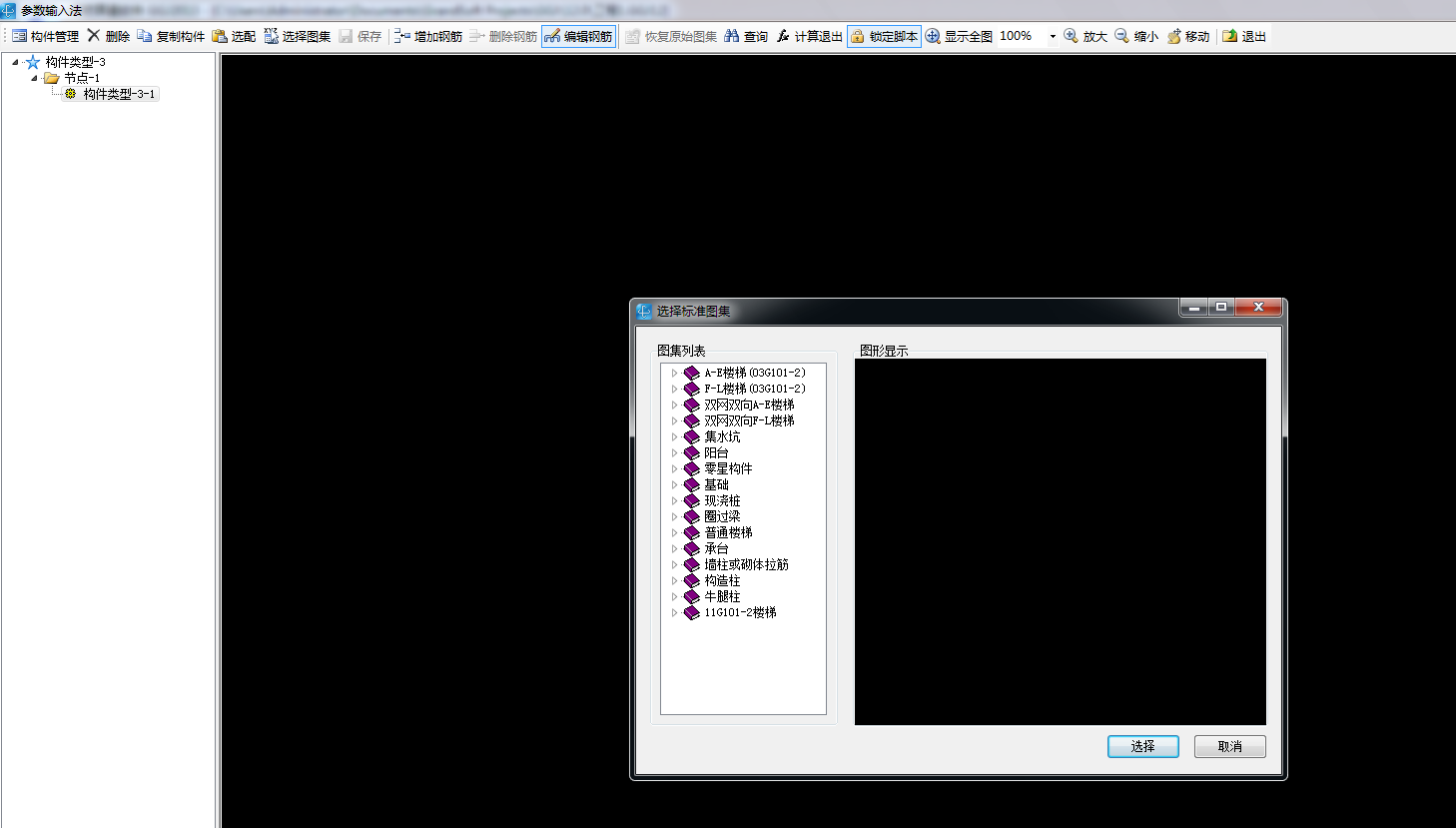This screenshot has width=1456, height=828.
Task: Click the 计算退出 toolbar button
Action: pyautogui.click(x=809, y=36)
